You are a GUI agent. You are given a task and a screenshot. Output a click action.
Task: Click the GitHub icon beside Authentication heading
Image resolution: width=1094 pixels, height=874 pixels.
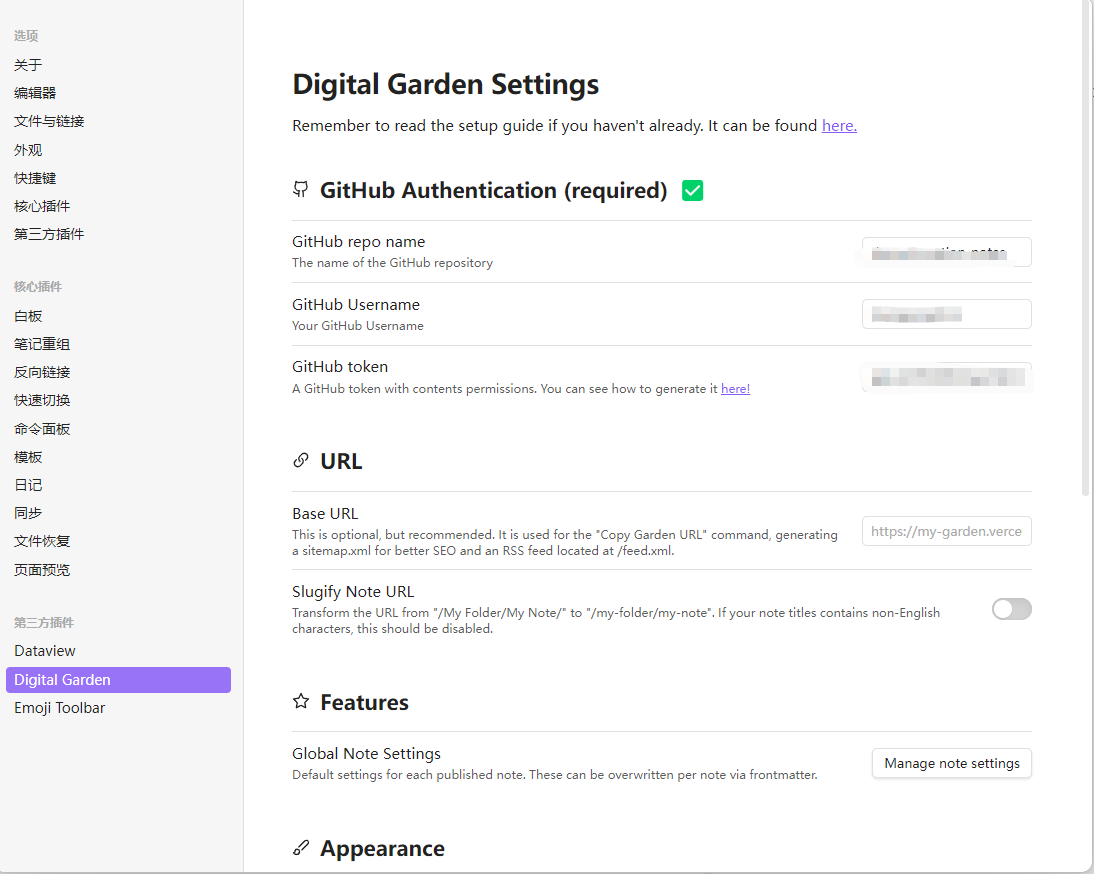(x=300, y=189)
